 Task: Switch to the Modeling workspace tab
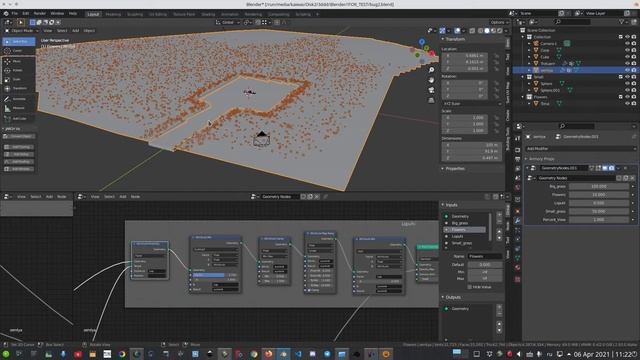click(113, 14)
